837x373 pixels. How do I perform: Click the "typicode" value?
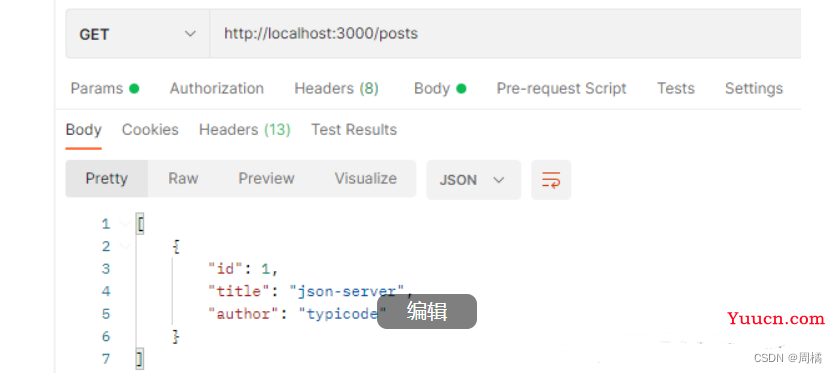[343, 314]
